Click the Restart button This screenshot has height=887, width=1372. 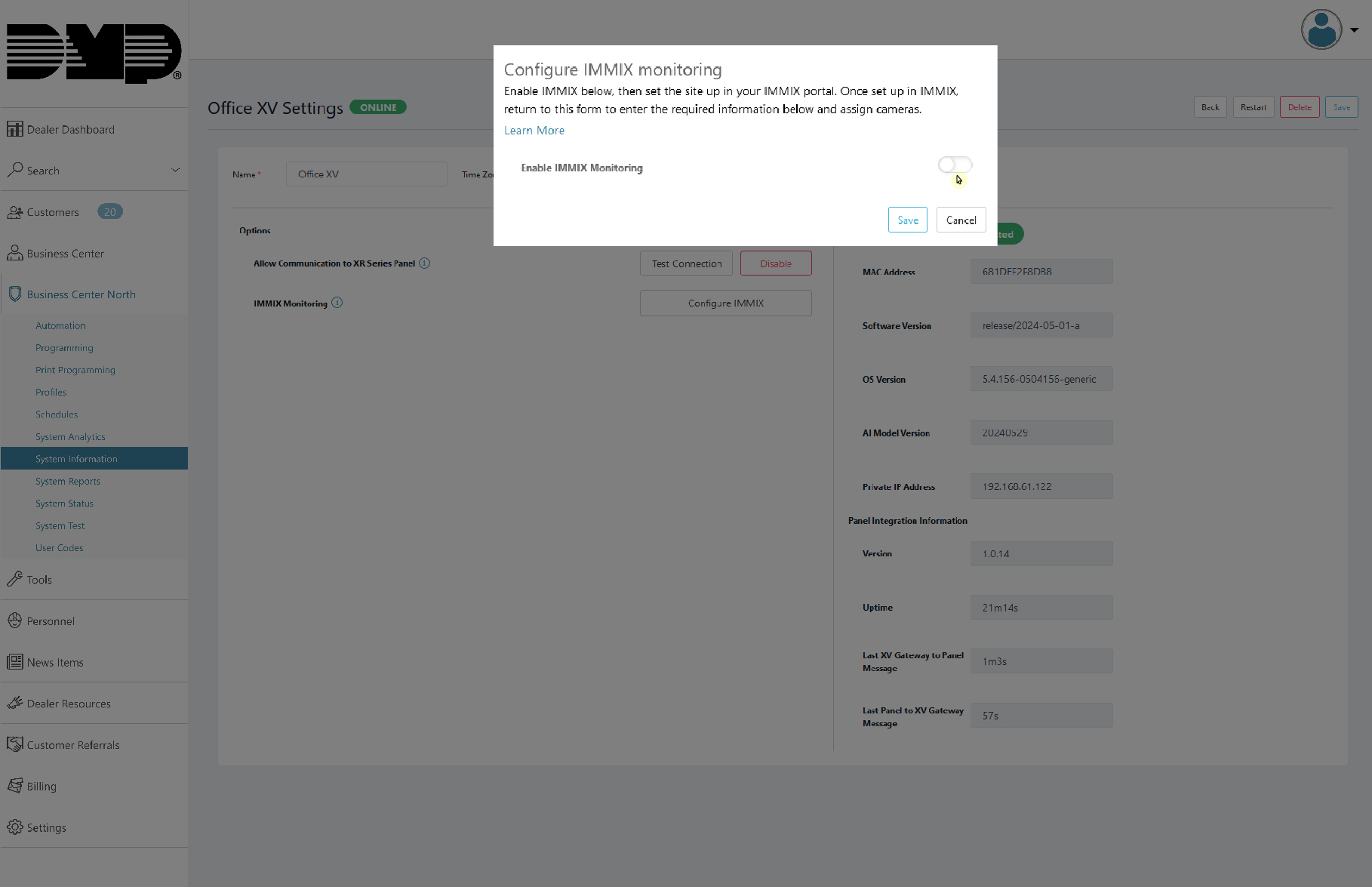click(x=1254, y=107)
